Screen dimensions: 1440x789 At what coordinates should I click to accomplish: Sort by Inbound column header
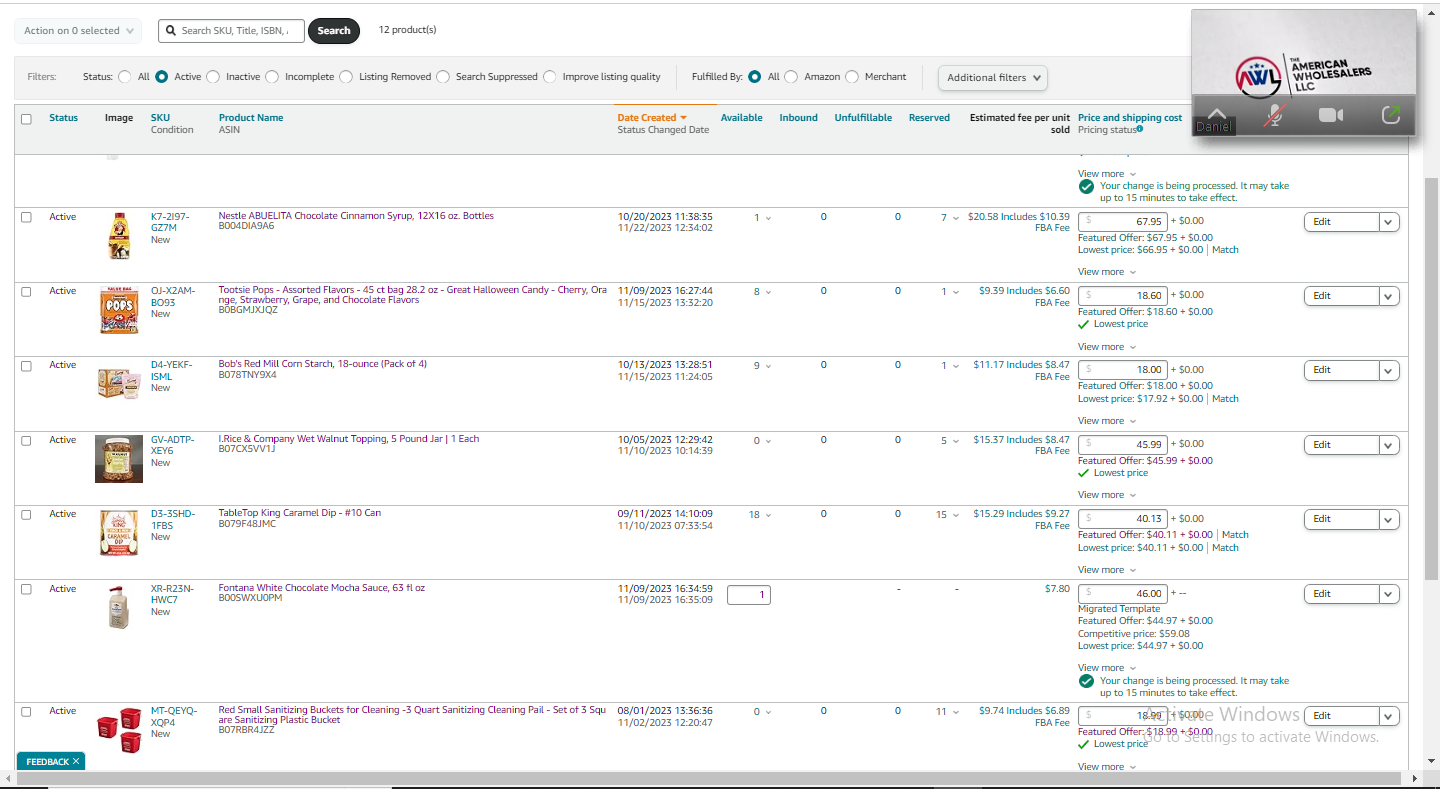(798, 118)
